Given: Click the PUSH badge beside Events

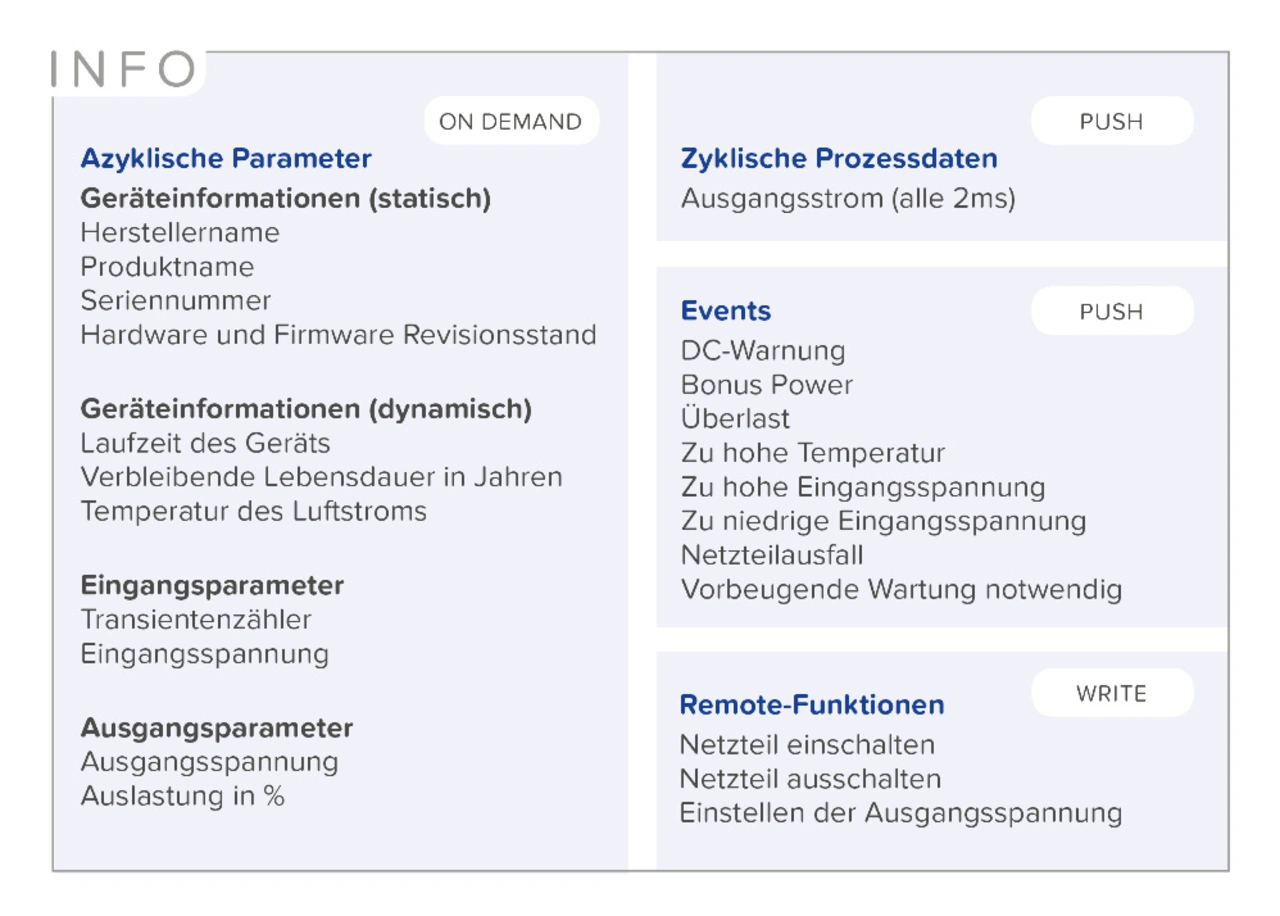Looking at the screenshot, I should 1111,312.
